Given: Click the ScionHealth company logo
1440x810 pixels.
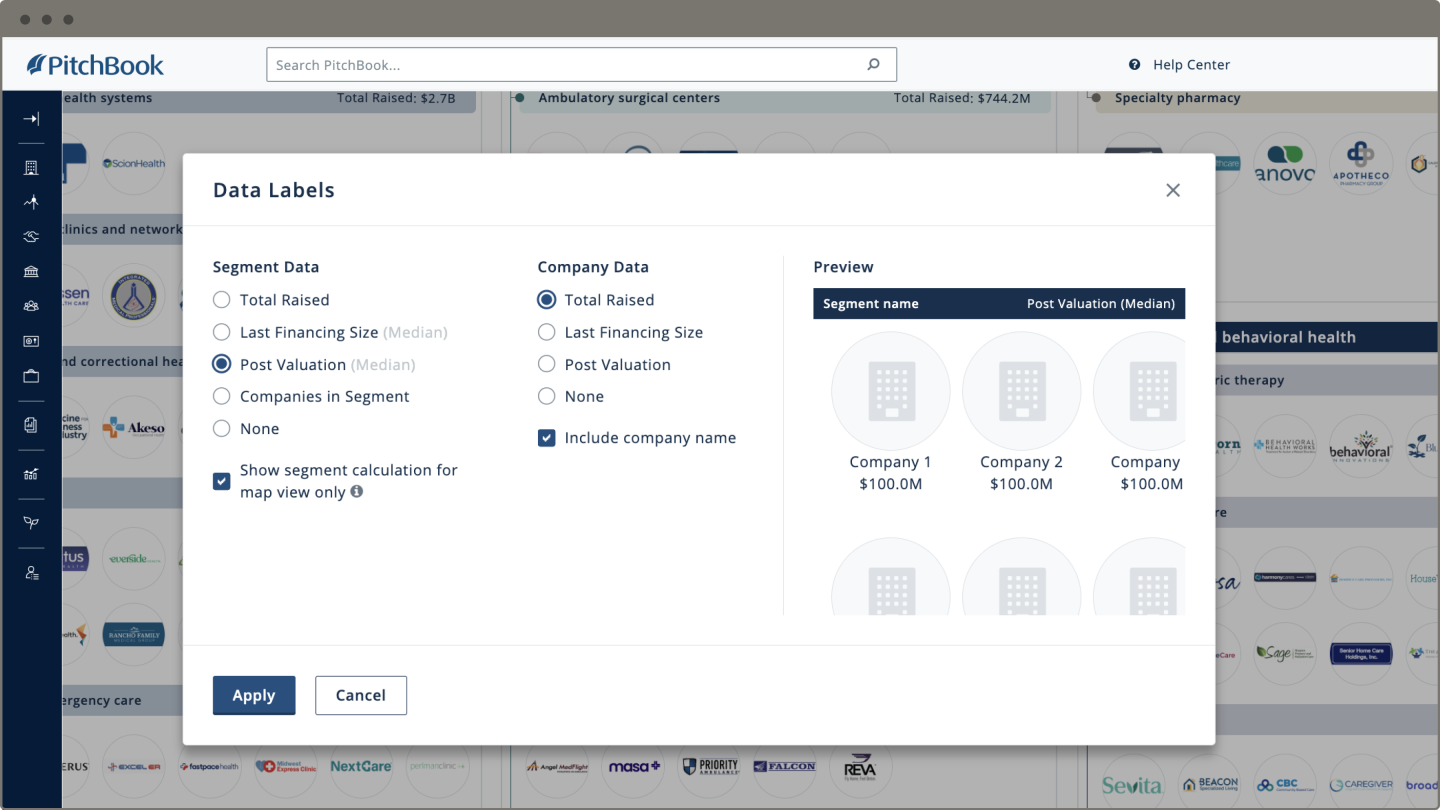Looking at the screenshot, I should click(x=134, y=163).
